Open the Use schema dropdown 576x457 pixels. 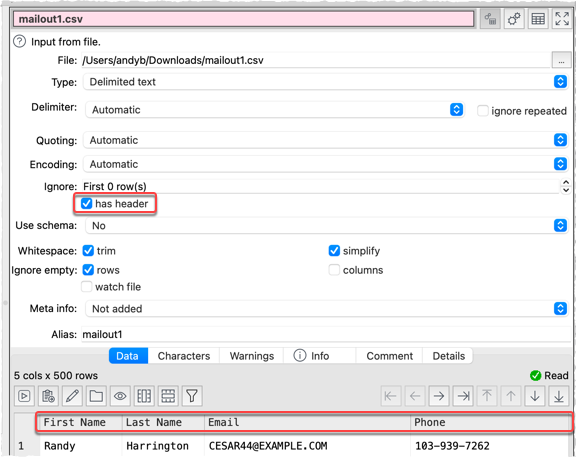click(327, 225)
